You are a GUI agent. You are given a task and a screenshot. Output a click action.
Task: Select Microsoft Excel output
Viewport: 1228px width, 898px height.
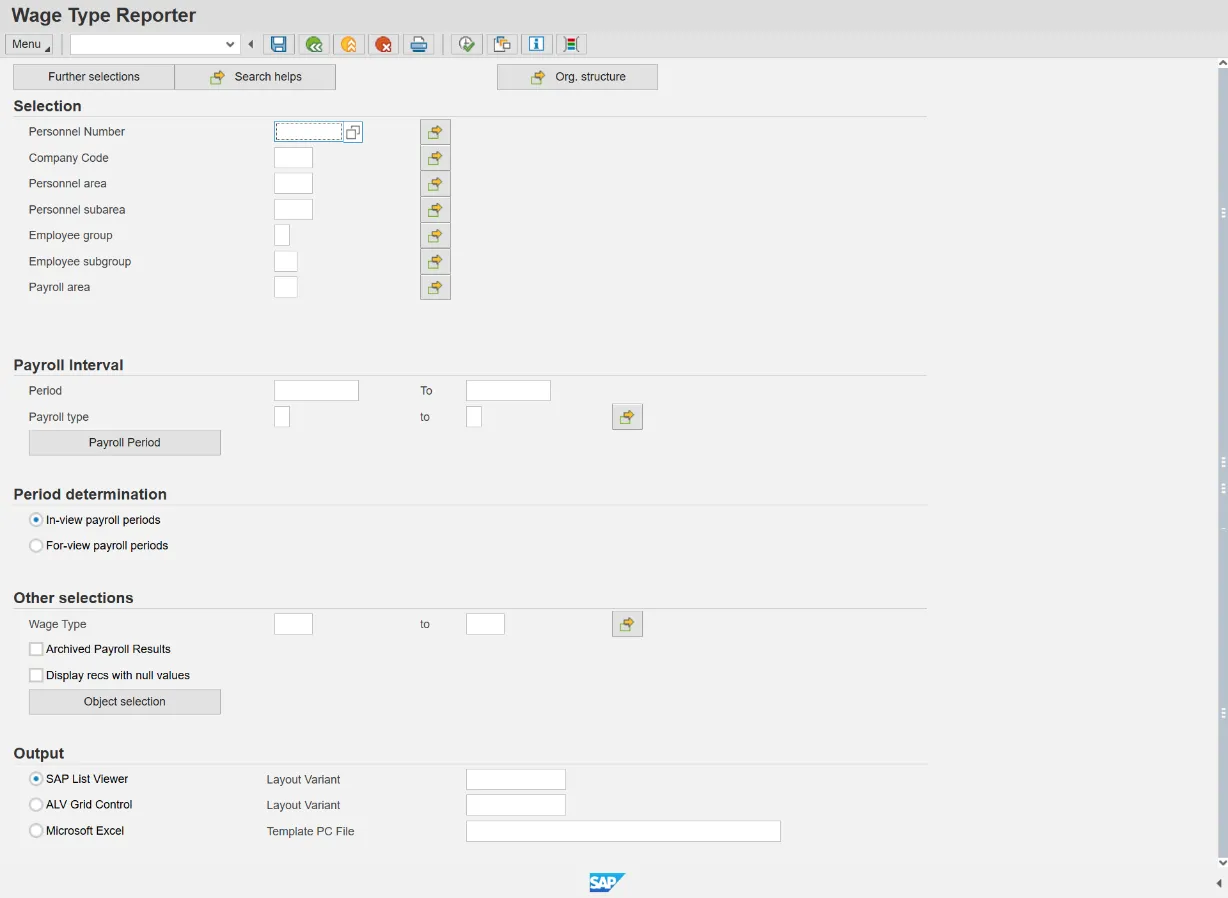pos(37,831)
